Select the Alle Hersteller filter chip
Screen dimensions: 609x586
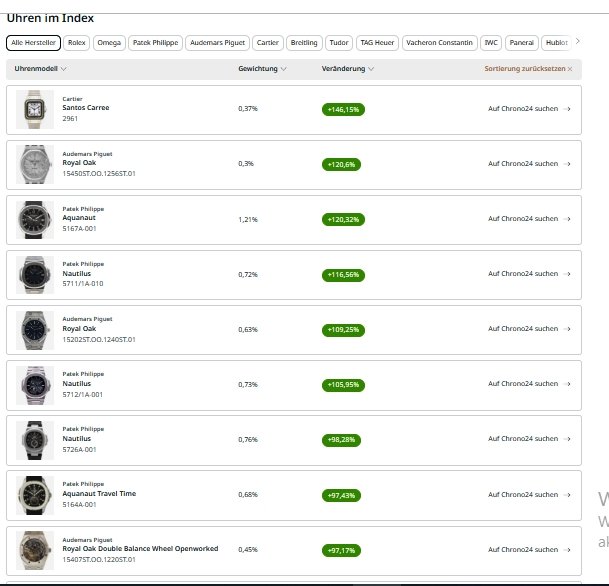[33, 43]
